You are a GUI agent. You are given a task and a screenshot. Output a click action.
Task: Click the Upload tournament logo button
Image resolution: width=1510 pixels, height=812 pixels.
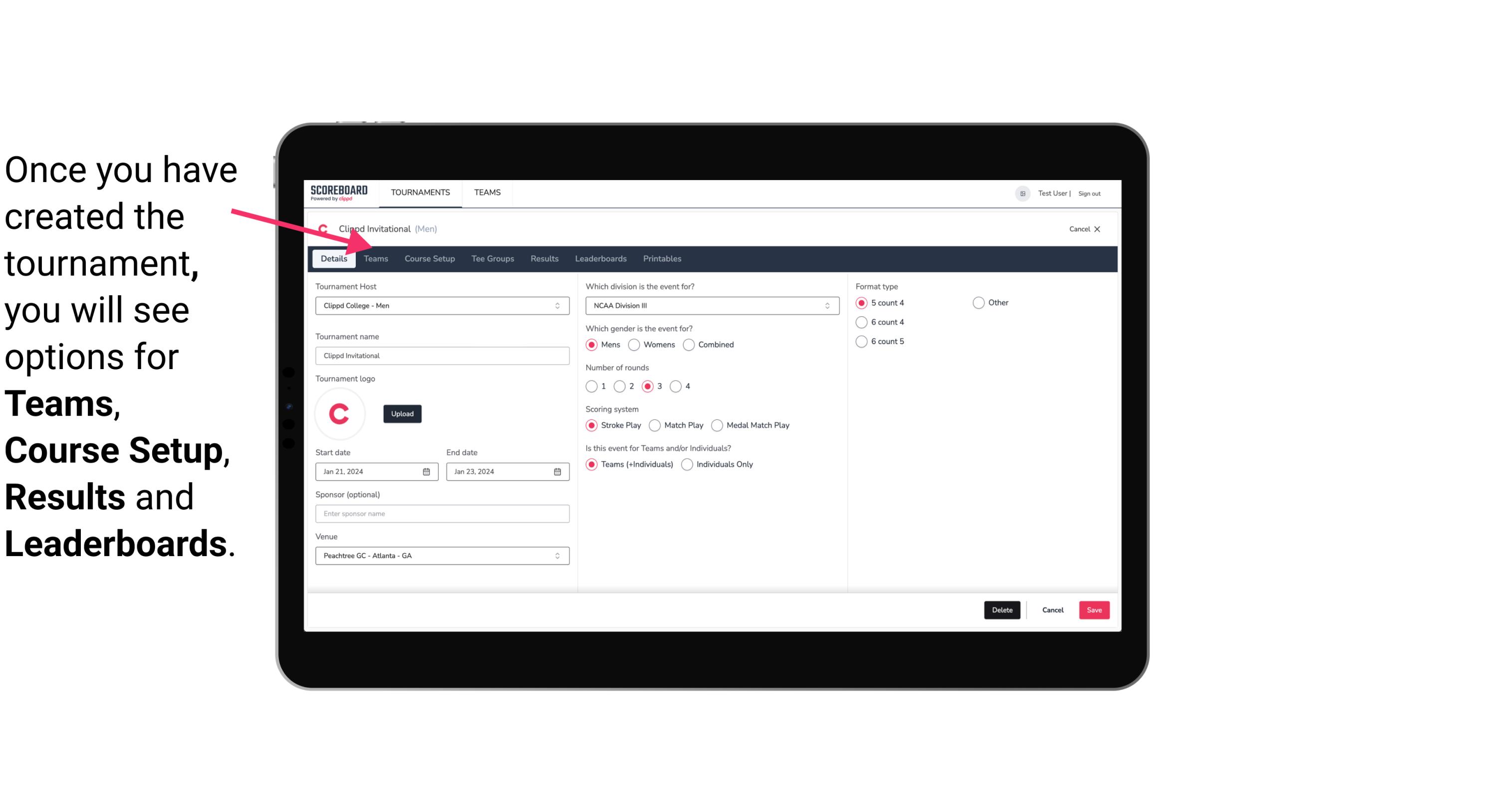402,414
